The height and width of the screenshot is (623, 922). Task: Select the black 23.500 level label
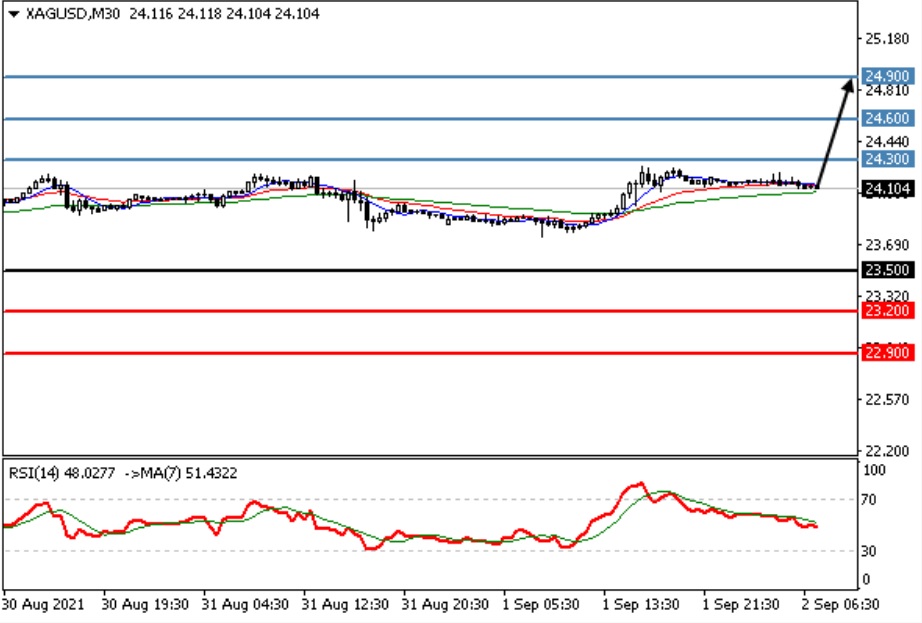[888, 270]
